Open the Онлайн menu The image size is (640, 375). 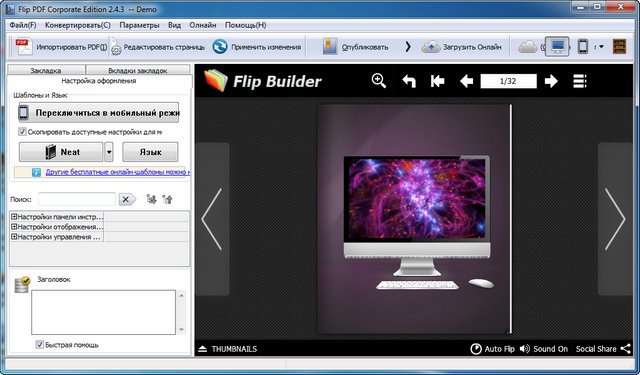(x=202, y=25)
